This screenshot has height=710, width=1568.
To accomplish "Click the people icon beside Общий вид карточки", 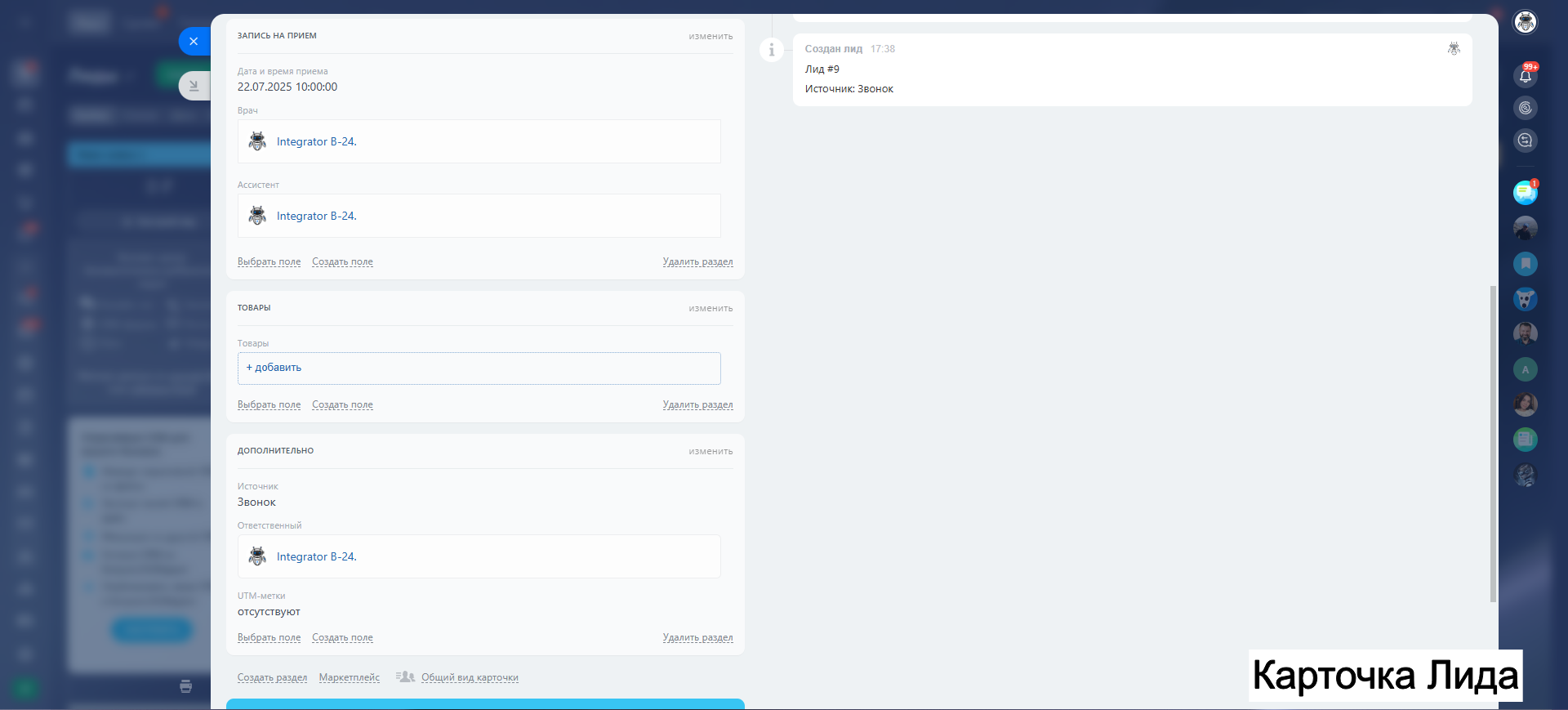I will (x=405, y=677).
